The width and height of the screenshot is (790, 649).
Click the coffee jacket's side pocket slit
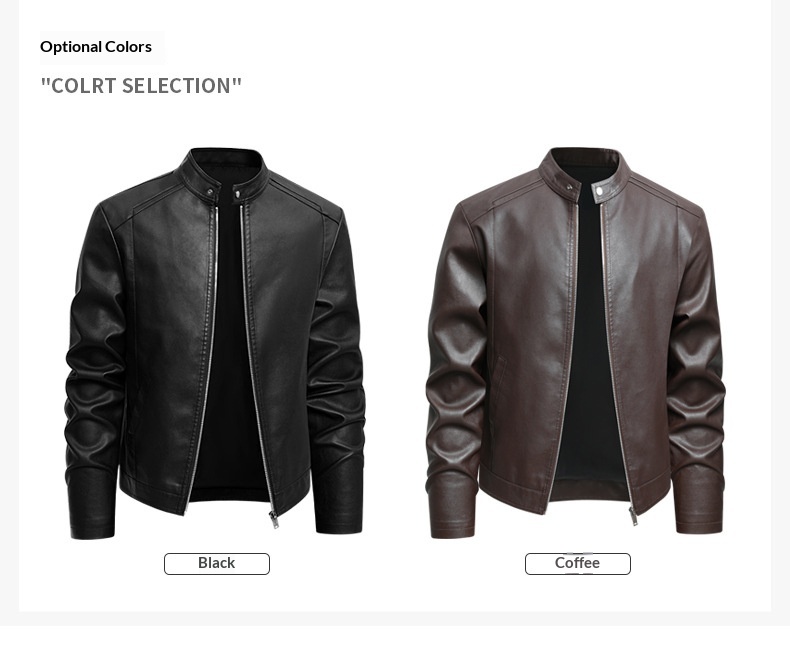click(x=498, y=373)
